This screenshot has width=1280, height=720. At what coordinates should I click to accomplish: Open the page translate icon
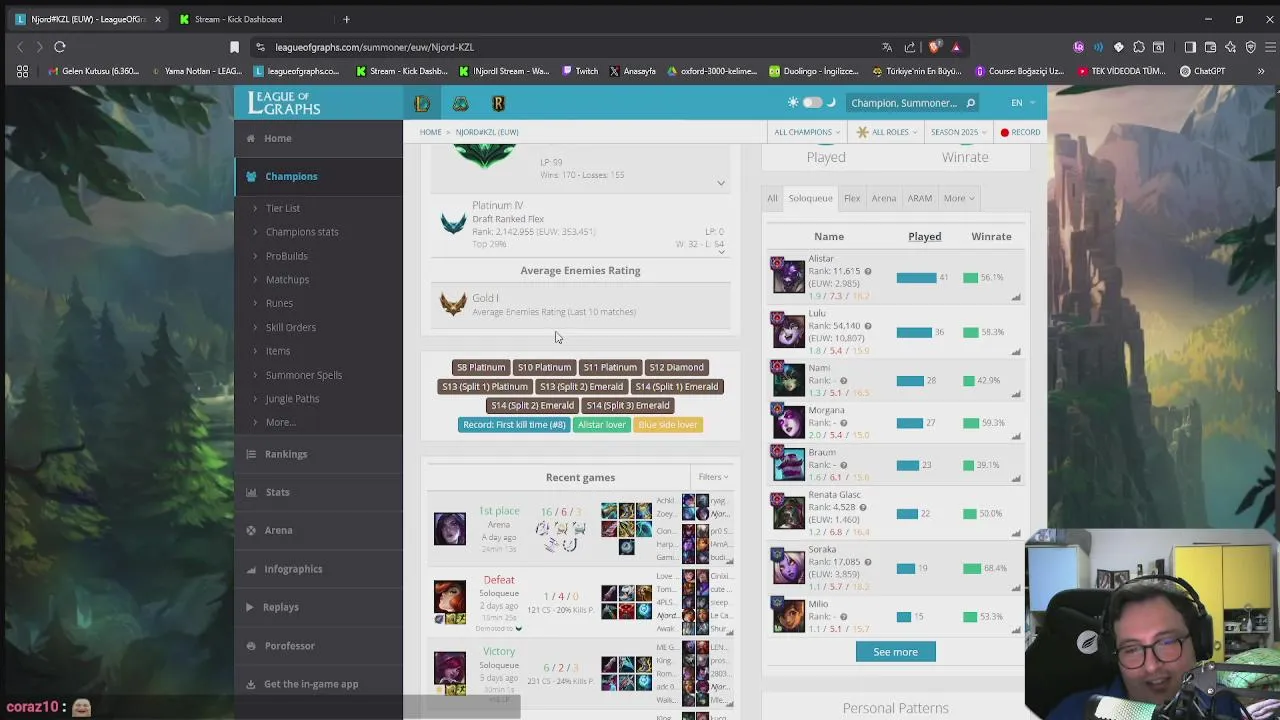[x=887, y=47]
